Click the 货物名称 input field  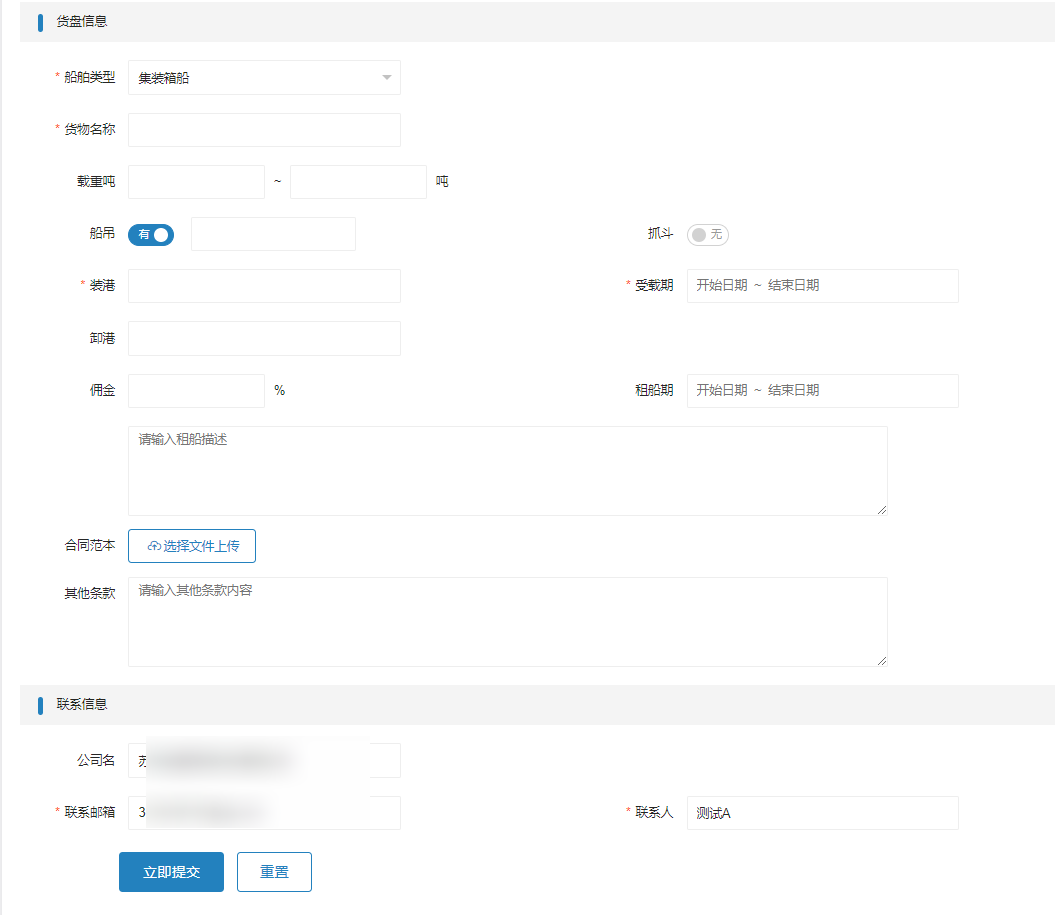tap(264, 130)
